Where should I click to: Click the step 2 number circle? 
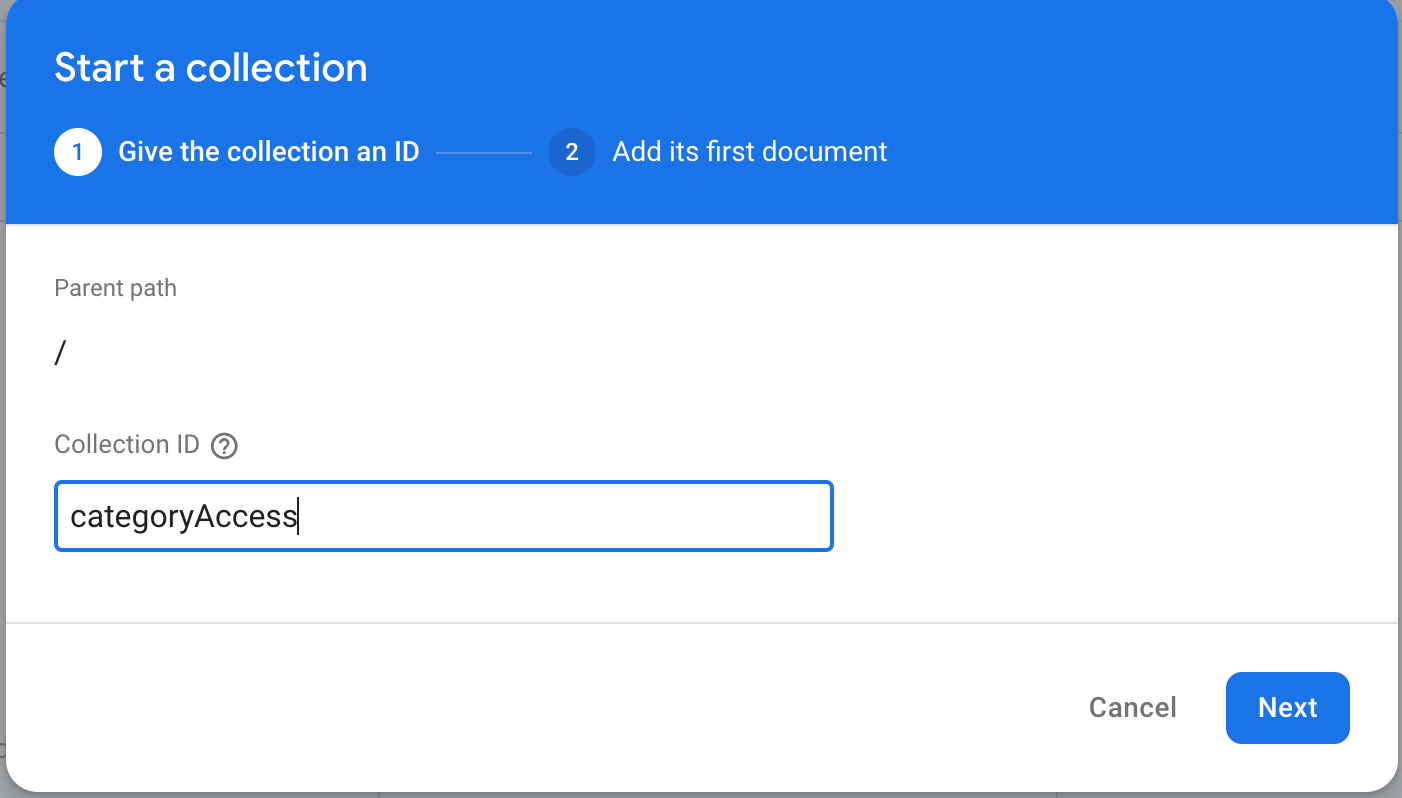[x=572, y=152]
